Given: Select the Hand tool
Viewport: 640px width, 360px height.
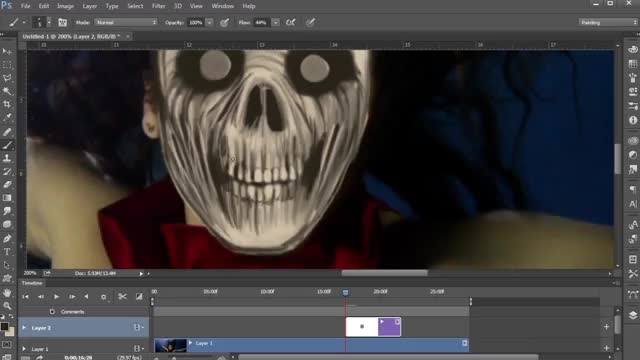Looking at the screenshot, I should (7, 293).
